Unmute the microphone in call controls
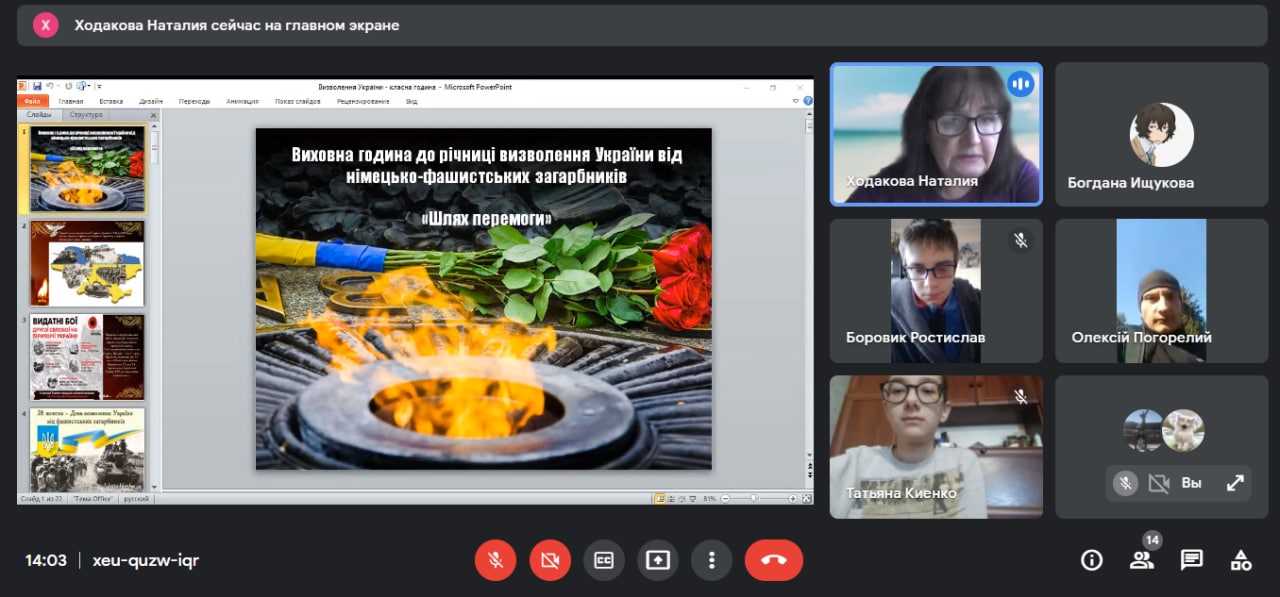Viewport: 1280px width, 597px height. 495,560
